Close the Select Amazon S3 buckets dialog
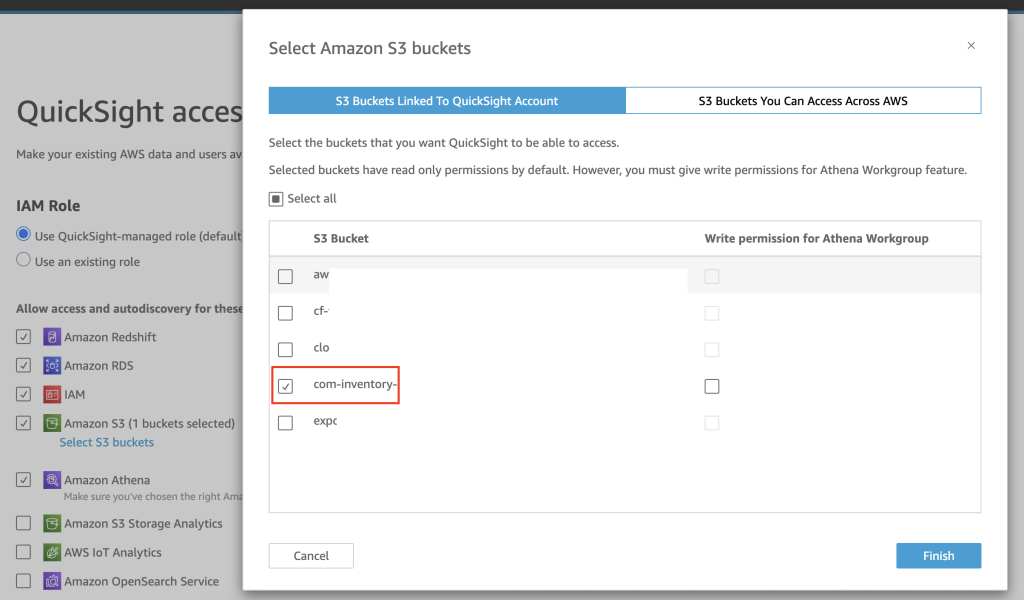Screen dimensions: 1024x600 [x=971, y=46]
